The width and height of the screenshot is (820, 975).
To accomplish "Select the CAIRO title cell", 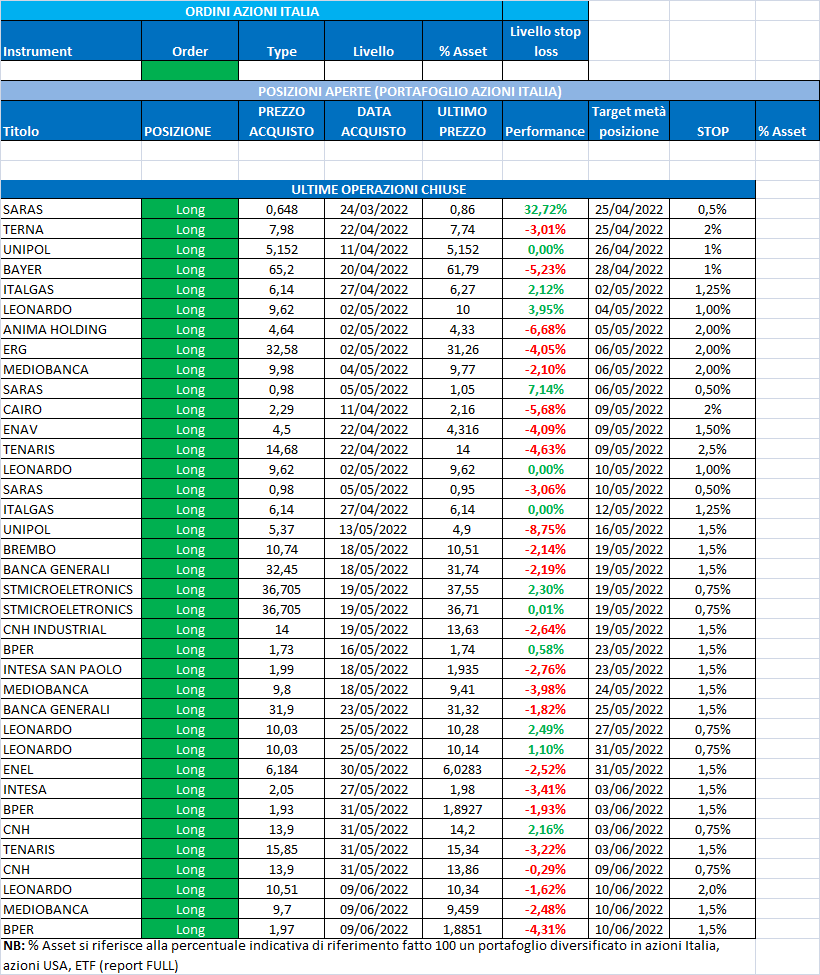I will pyautogui.click(x=71, y=409).
